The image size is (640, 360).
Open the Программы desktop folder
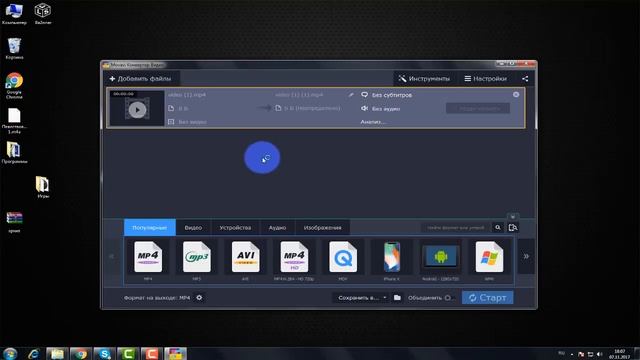(14, 152)
